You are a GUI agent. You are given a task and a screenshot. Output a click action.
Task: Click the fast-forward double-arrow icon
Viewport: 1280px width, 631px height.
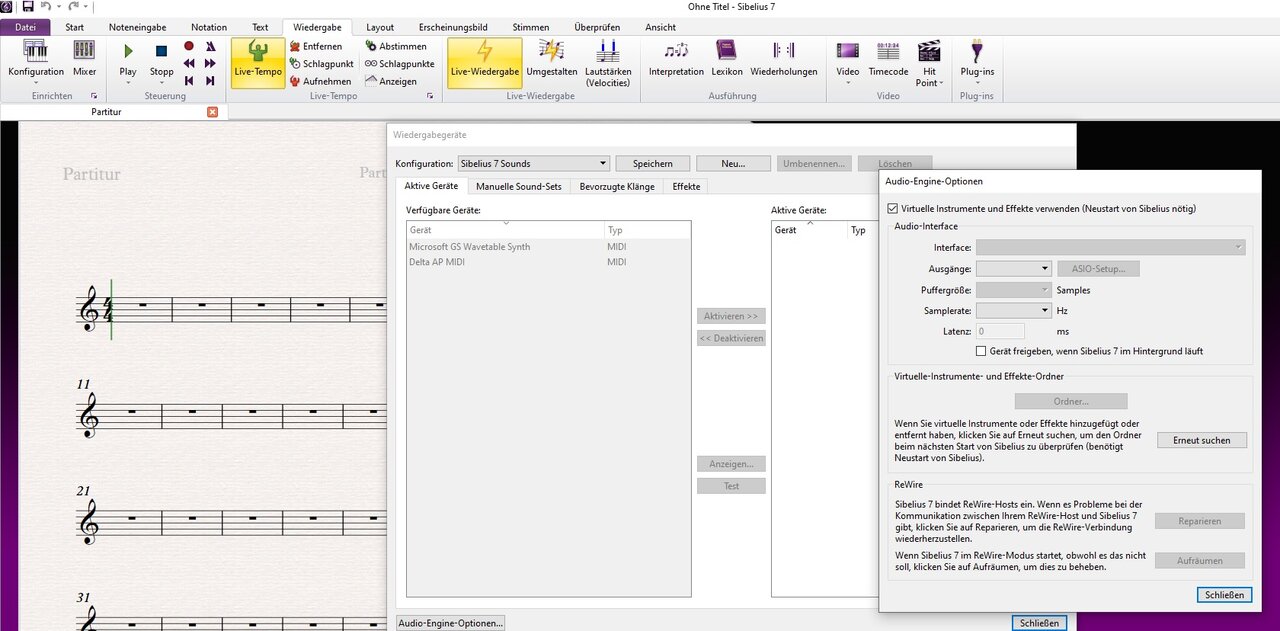tap(210, 63)
